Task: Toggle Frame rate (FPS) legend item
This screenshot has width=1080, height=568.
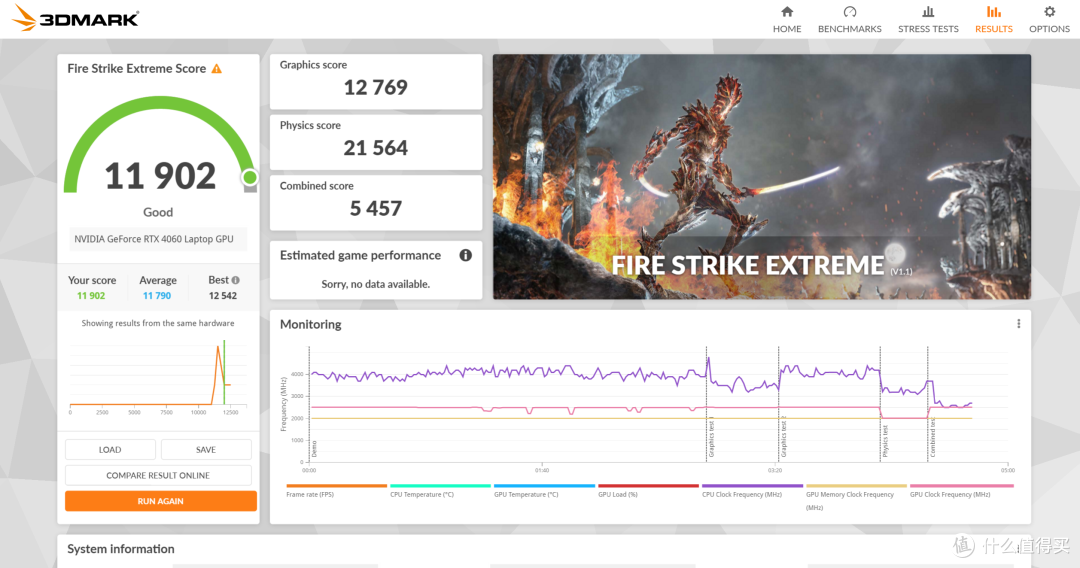Action: click(x=336, y=491)
